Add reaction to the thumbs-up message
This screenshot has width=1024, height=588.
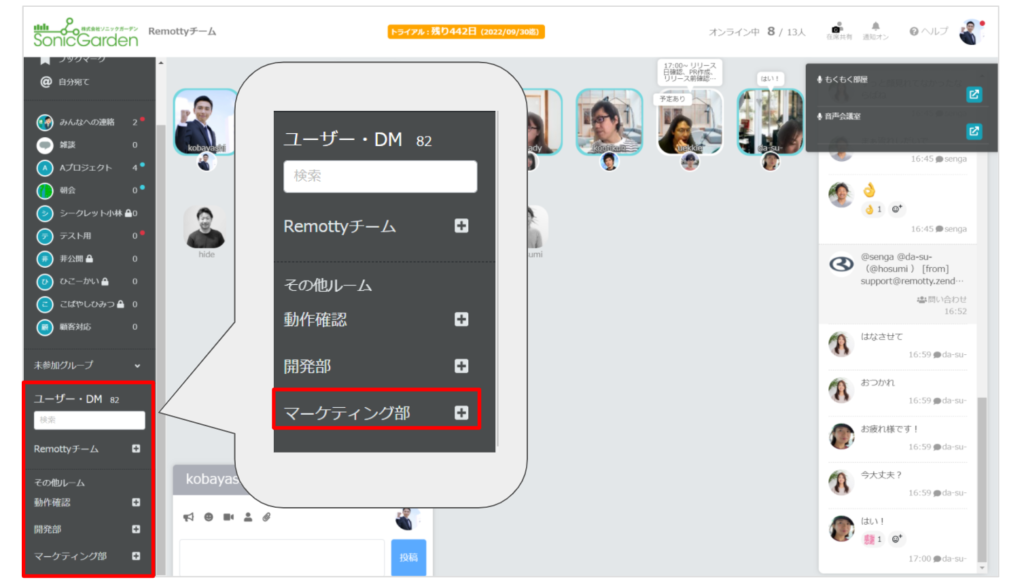click(x=897, y=209)
